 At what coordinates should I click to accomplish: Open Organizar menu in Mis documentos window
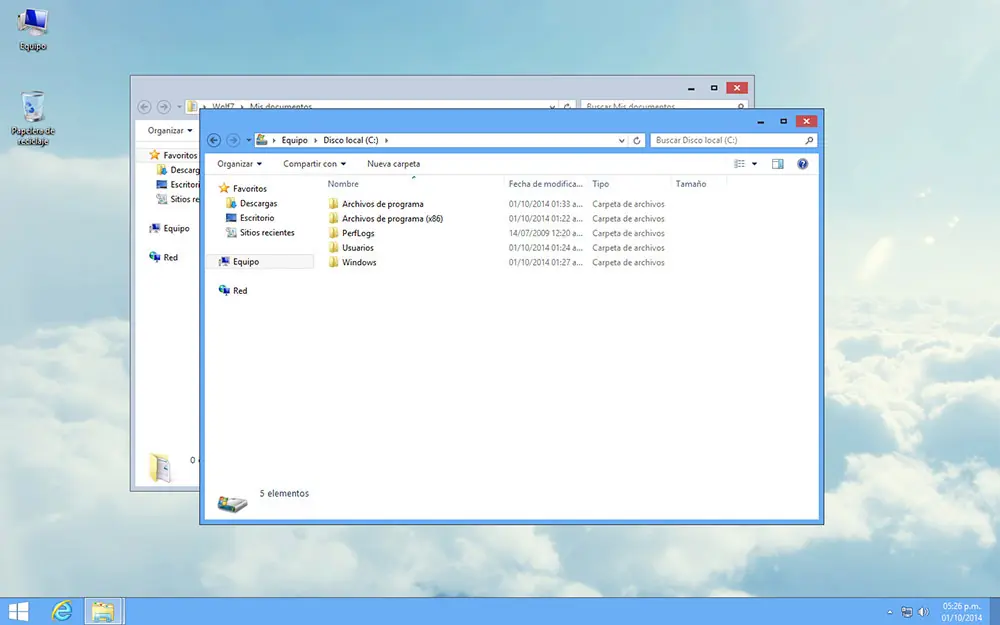pyautogui.click(x=170, y=131)
